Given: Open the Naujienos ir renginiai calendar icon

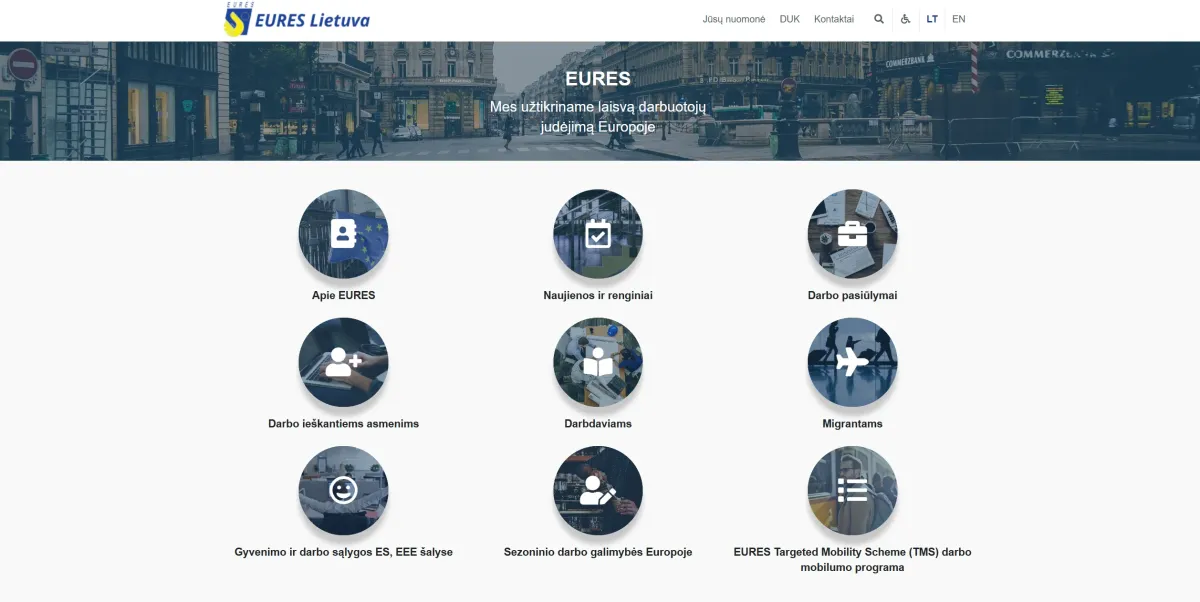Looking at the screenshot, I should pyautogui.click(x=598, y=234).
